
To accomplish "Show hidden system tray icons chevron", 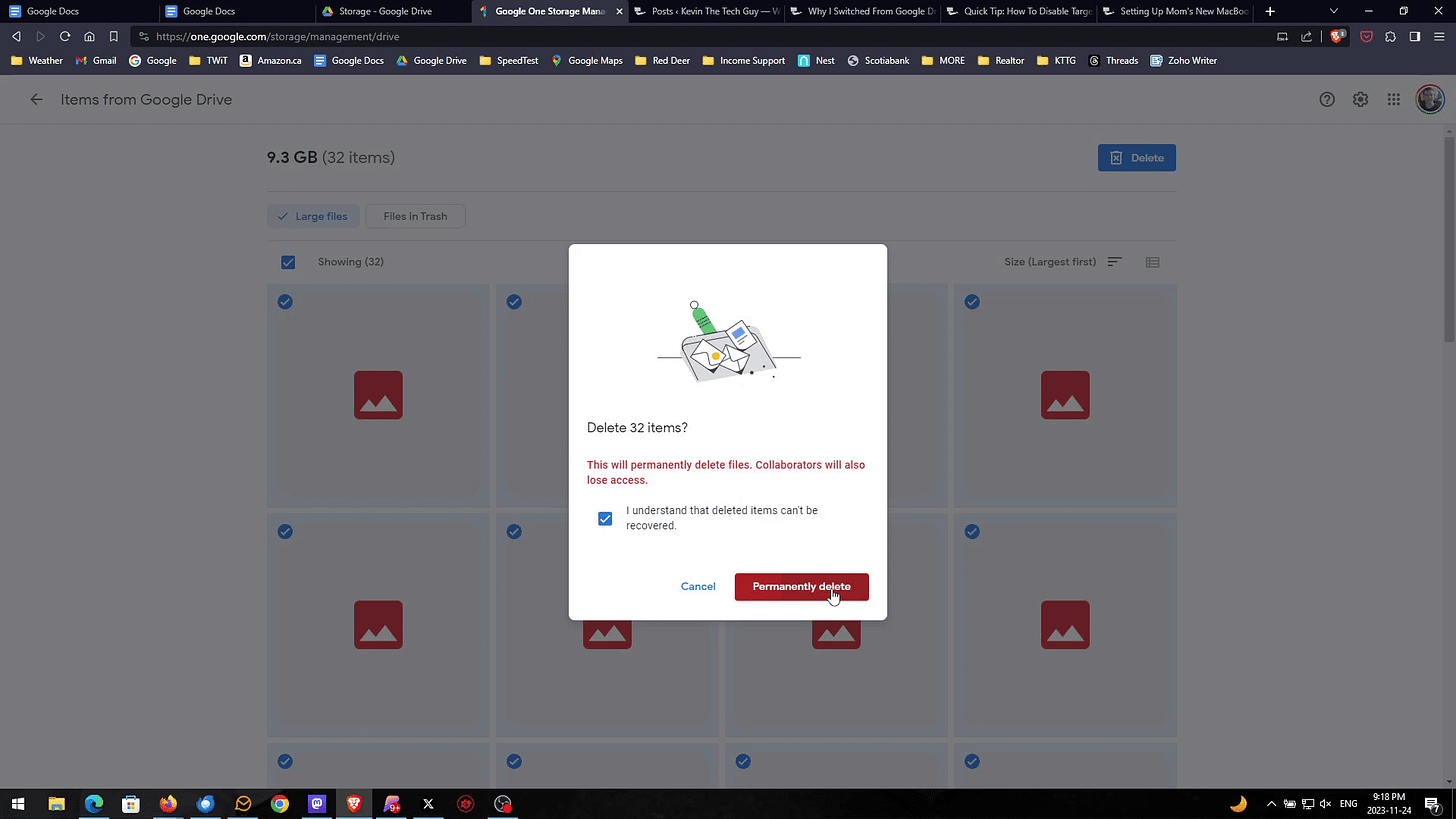I will [1271, 804].
